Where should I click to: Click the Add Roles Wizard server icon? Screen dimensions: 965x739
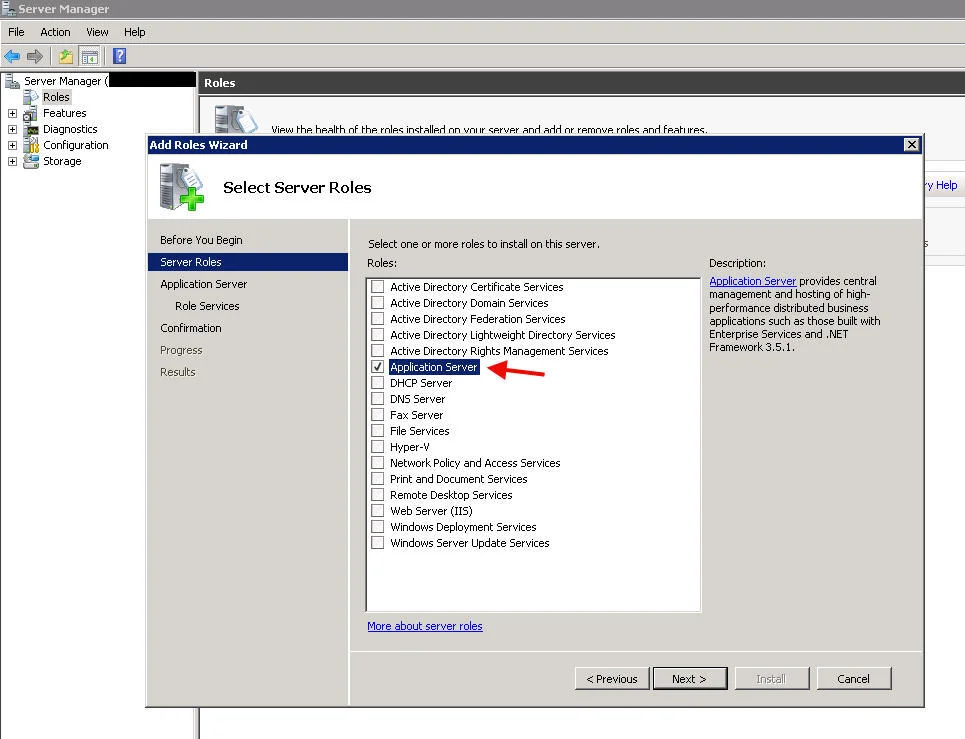[182, 186]
